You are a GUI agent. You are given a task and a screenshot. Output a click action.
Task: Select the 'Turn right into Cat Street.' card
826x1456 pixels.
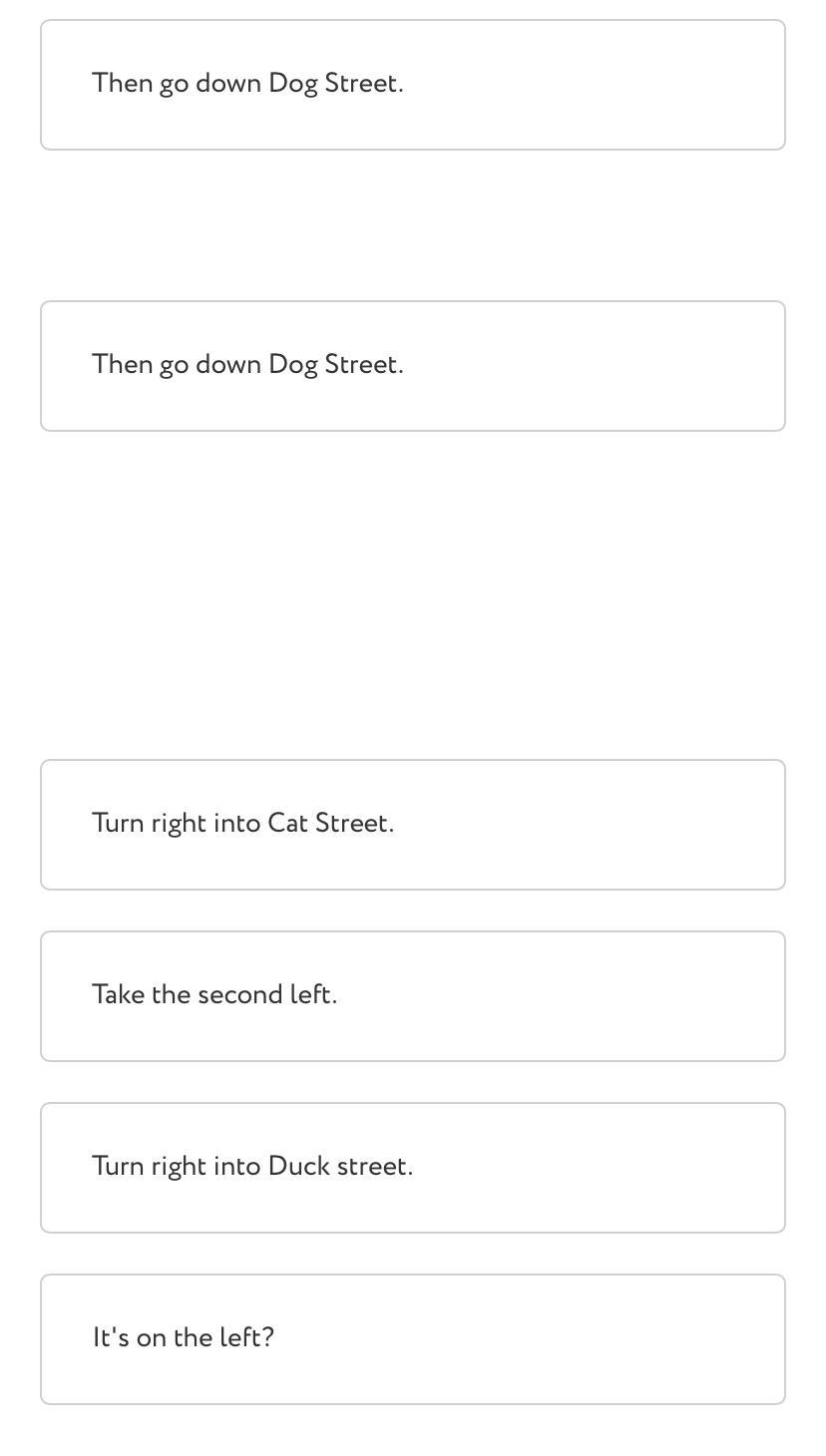[x=413, y=824]
